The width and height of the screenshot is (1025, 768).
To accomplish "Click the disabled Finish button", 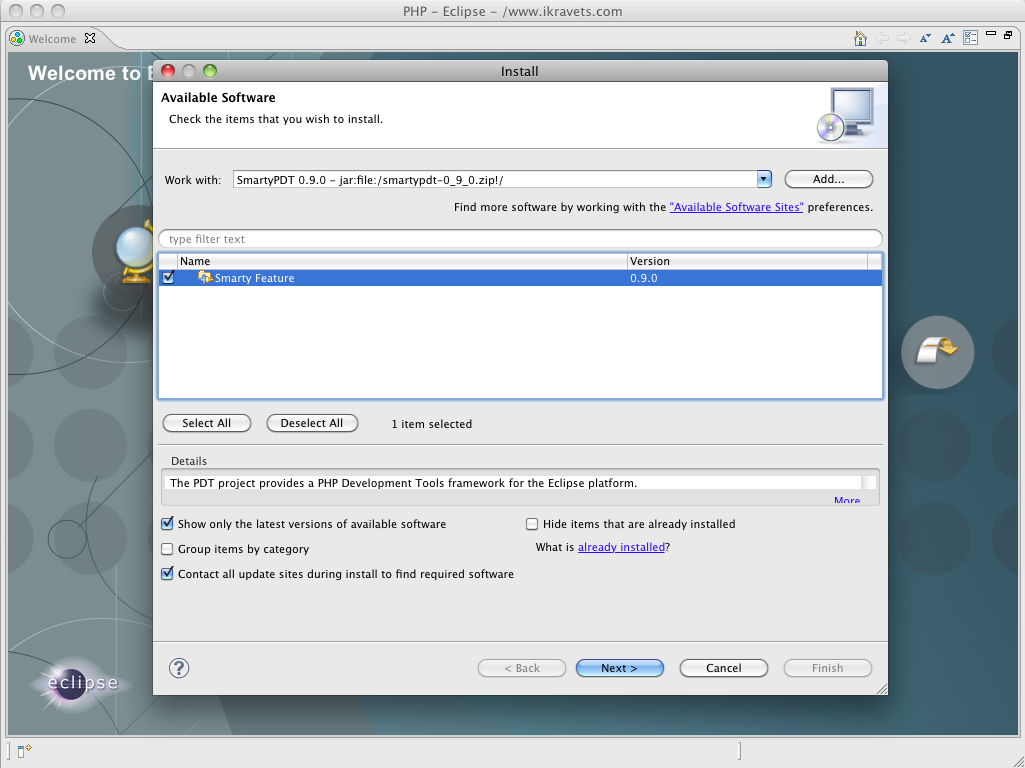I will 828,668.
